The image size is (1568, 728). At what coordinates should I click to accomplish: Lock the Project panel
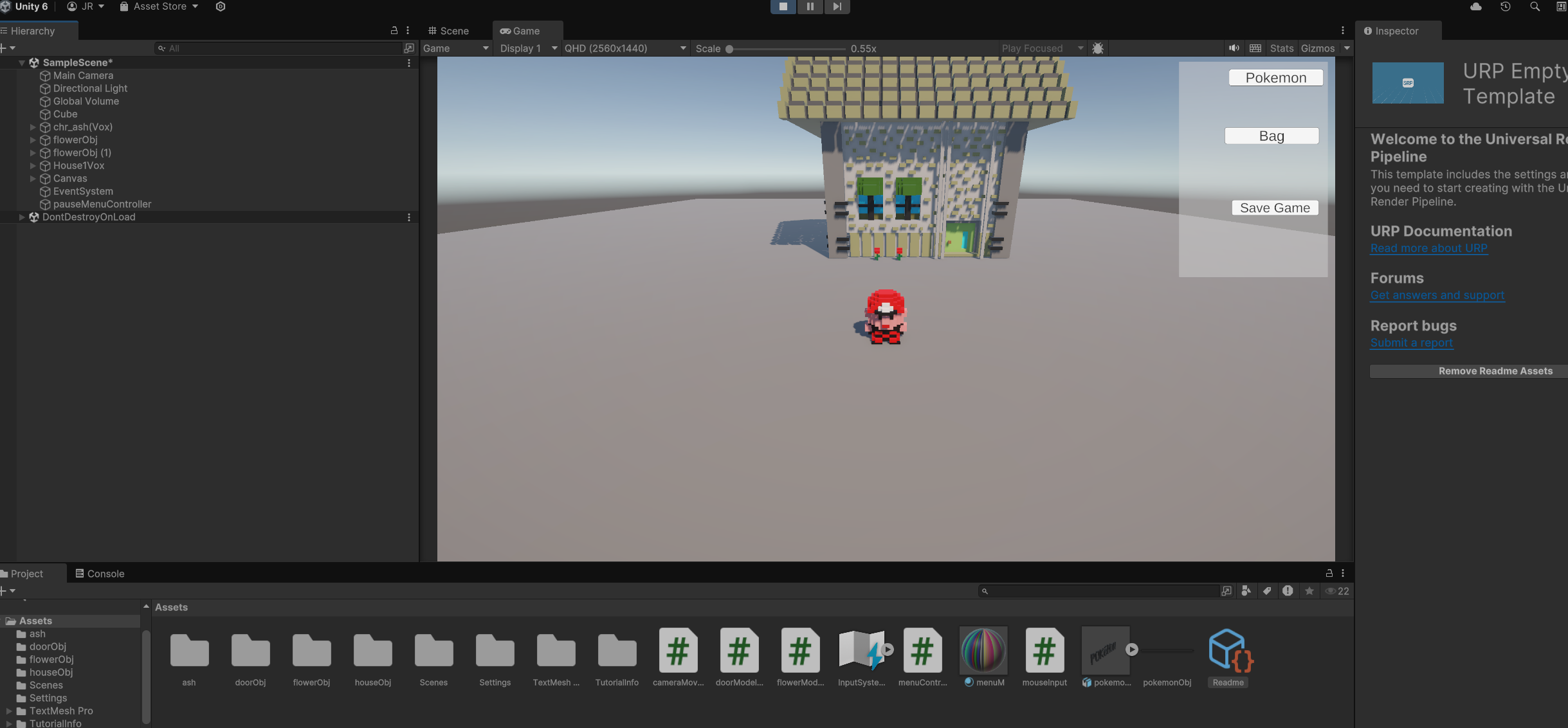[x=1329, y=573]
